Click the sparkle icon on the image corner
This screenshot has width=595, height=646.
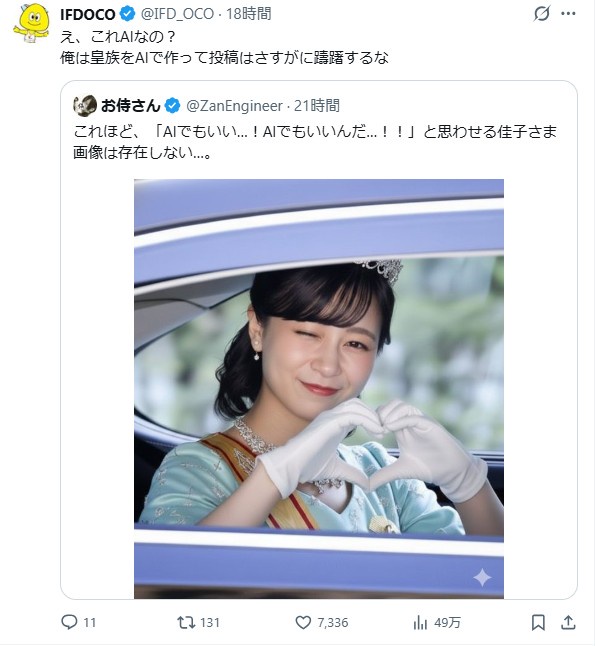coord(482,577)
